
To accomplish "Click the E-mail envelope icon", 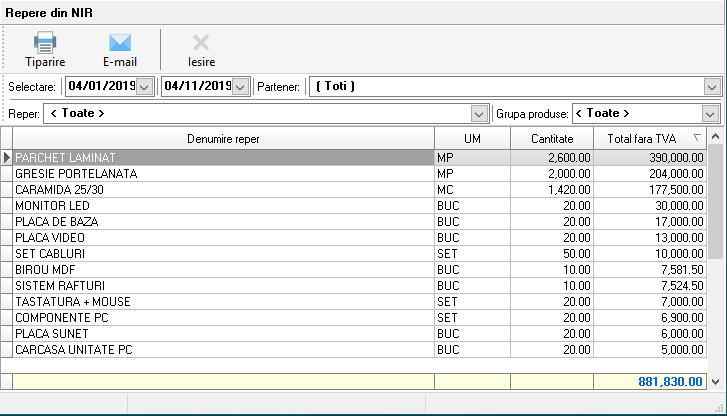I will pos(120,43).
